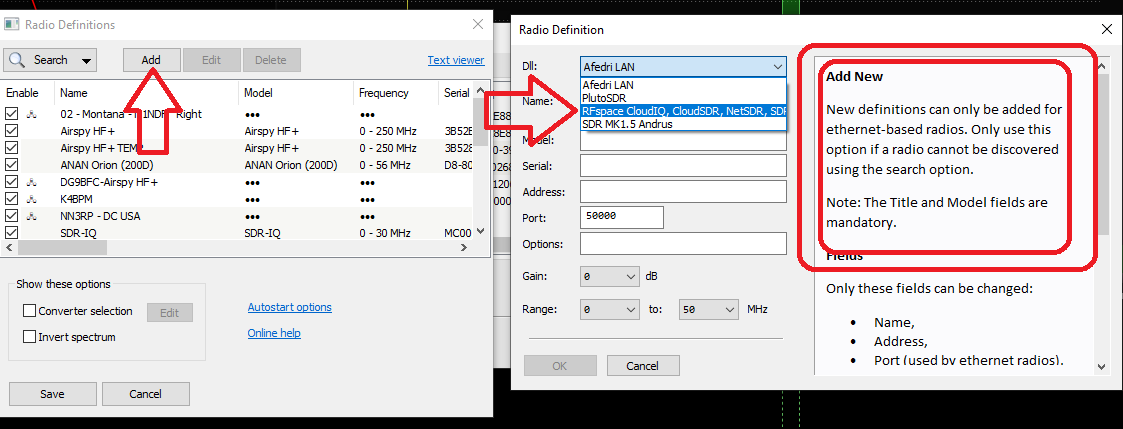Click into the Port field showing 50000

(621, 217)
